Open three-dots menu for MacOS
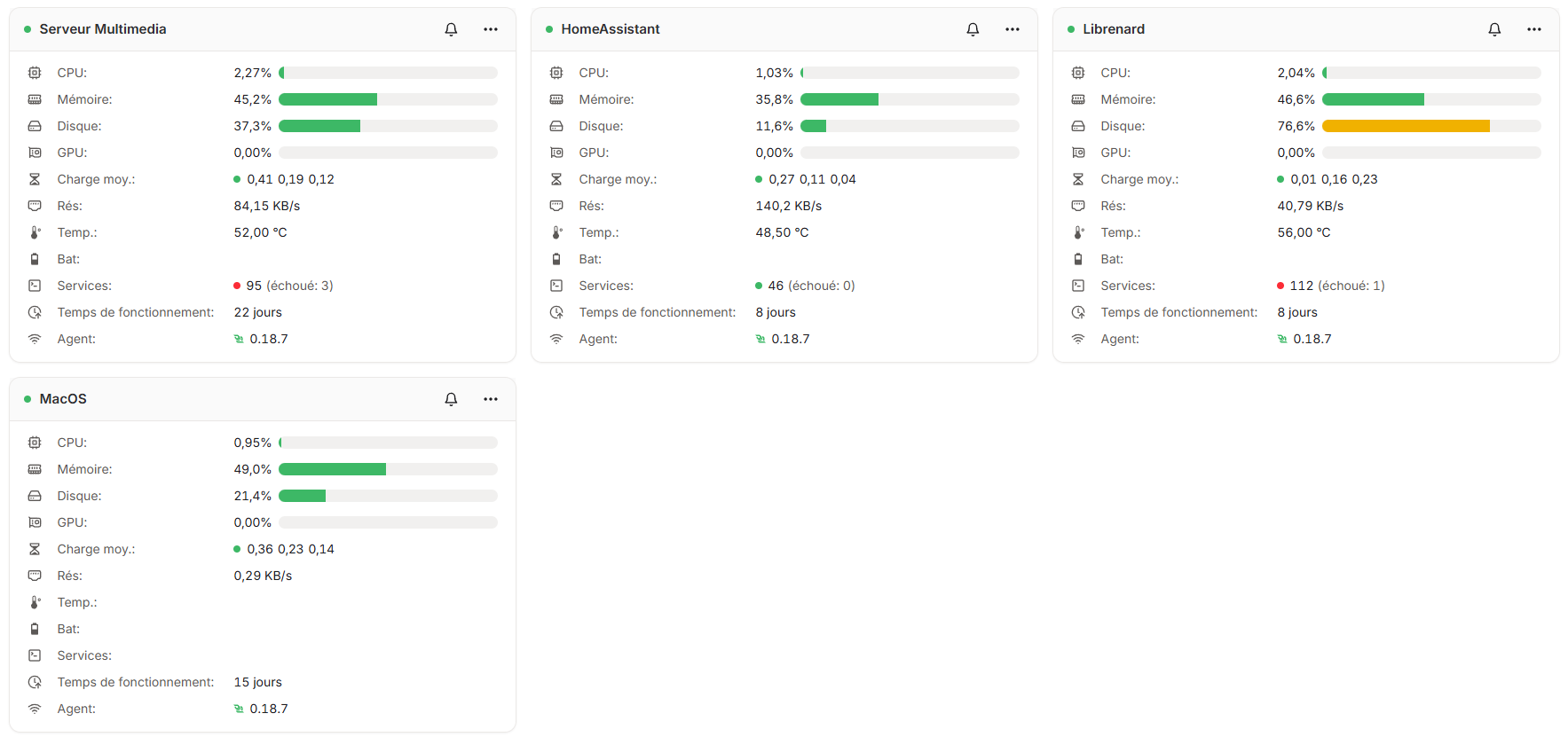 (x=491, y=399)
